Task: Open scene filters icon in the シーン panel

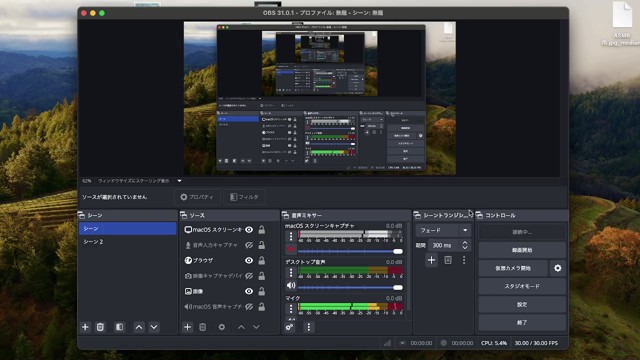Action: click(120, 327)
